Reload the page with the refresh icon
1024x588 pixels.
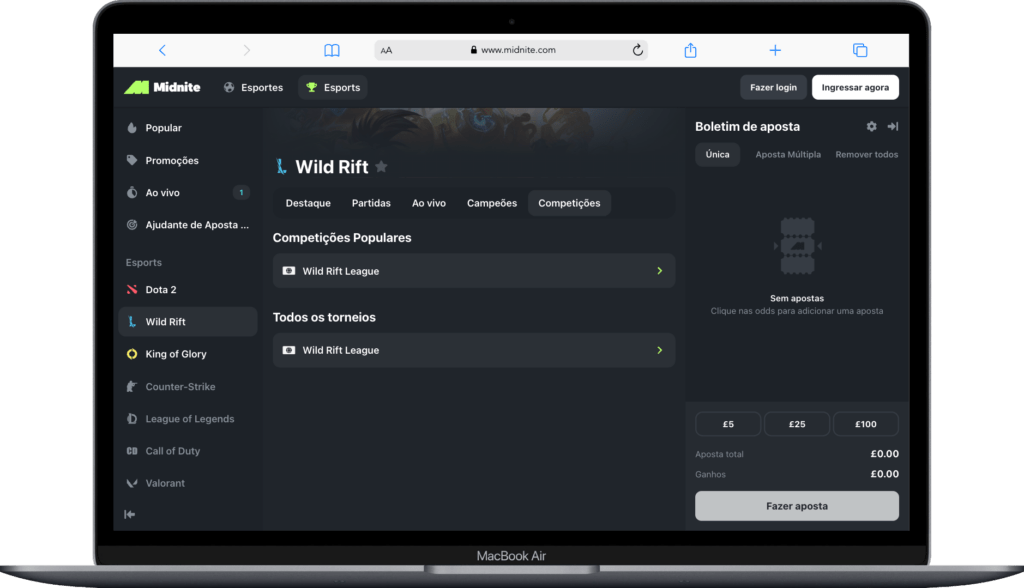click(637, 50)
